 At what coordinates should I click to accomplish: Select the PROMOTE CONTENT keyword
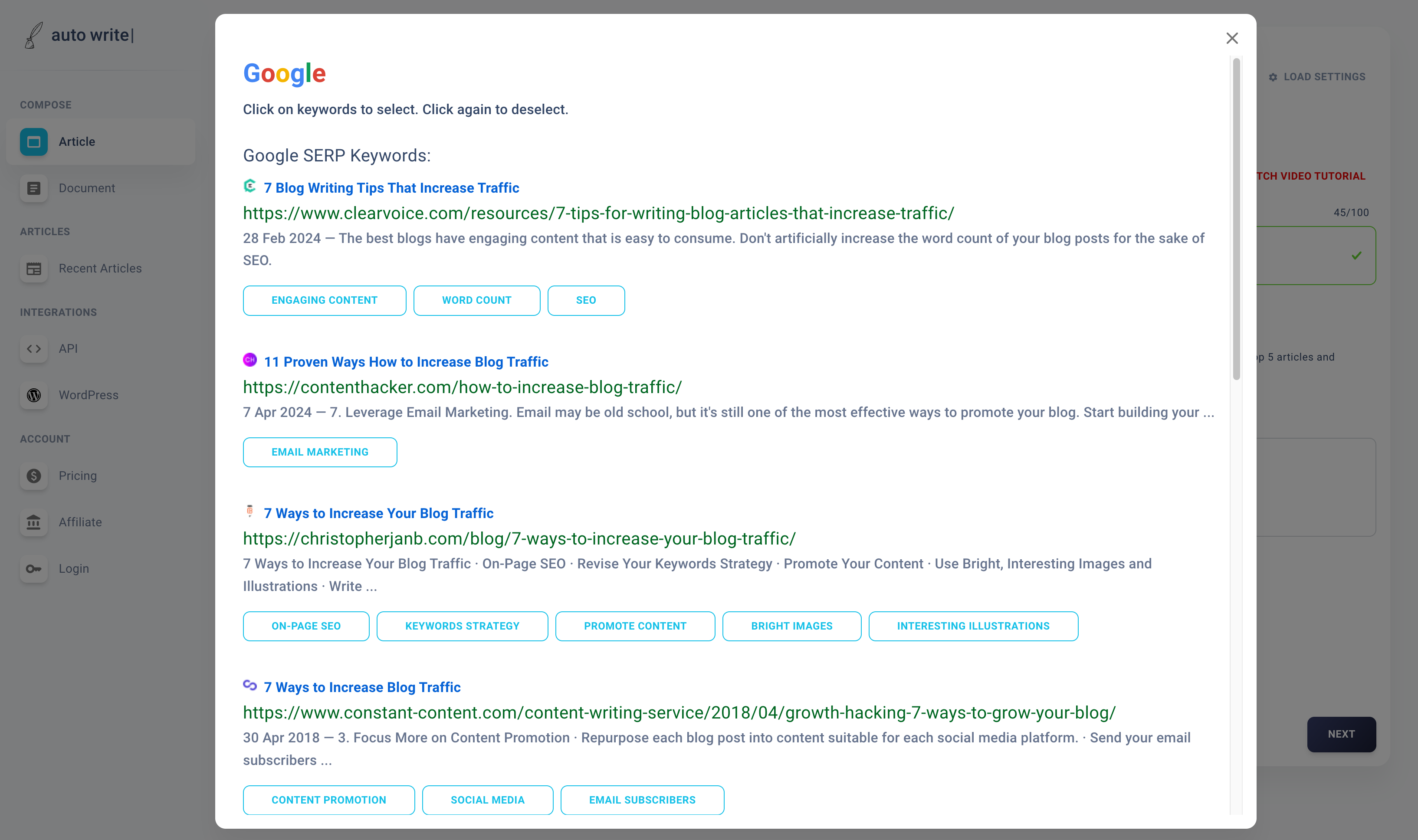pos(635,626)
